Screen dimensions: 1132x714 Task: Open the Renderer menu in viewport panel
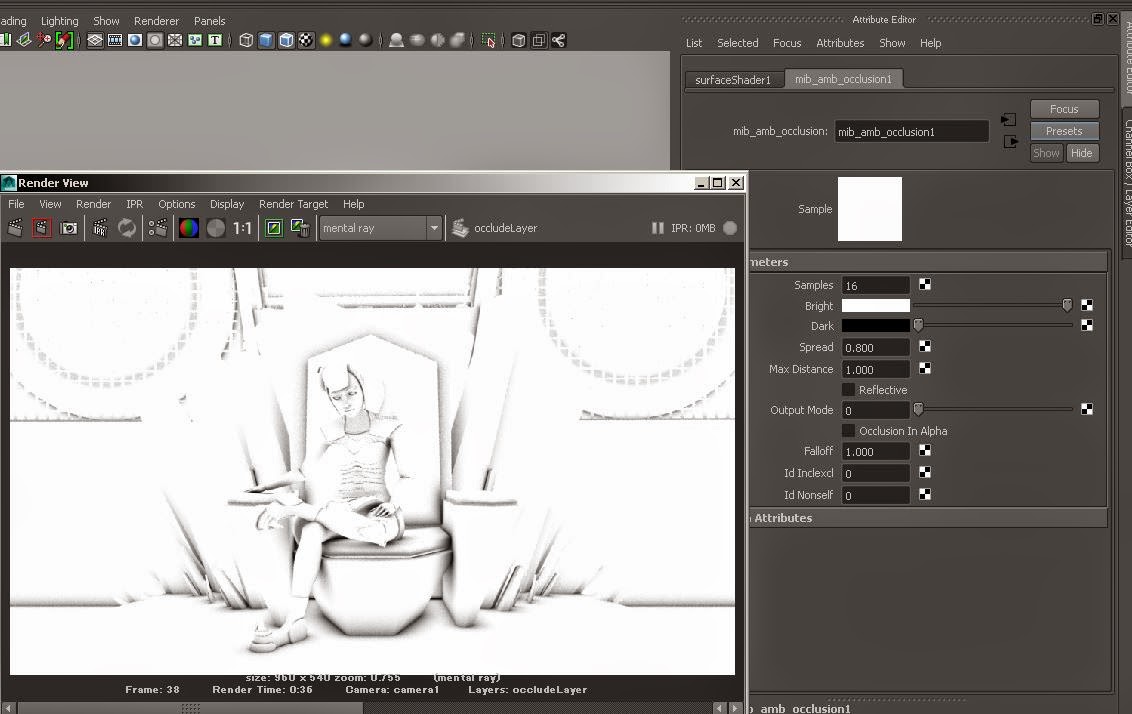coord(156,21)
